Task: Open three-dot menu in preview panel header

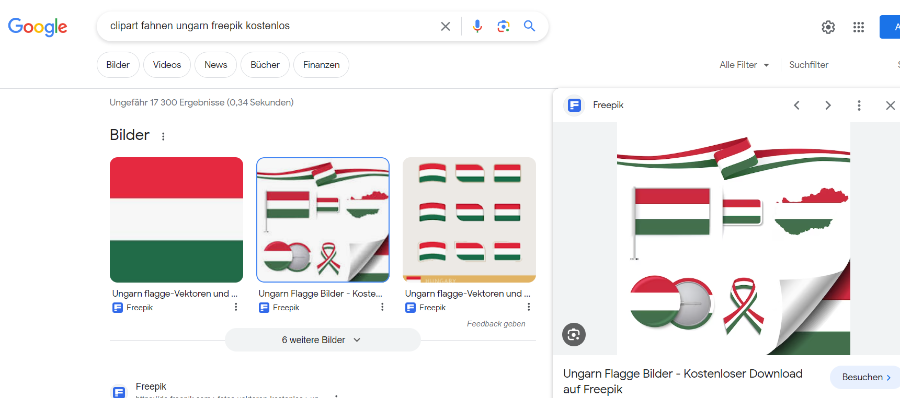Action: (859, 105)
